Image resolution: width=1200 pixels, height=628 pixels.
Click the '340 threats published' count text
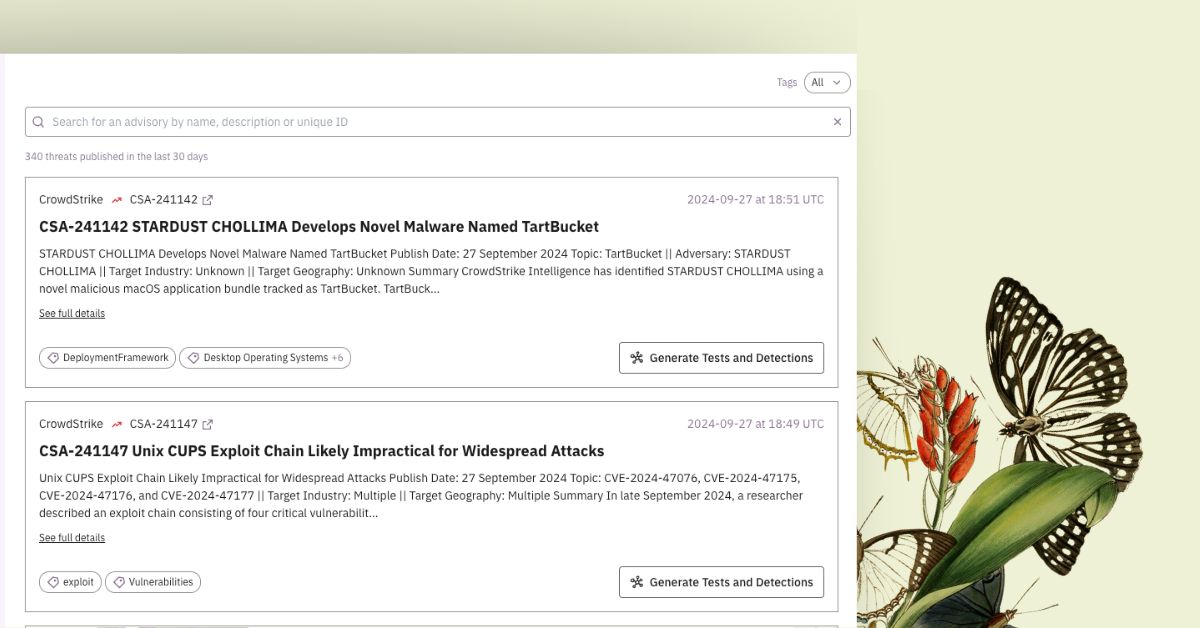point(116,157)
